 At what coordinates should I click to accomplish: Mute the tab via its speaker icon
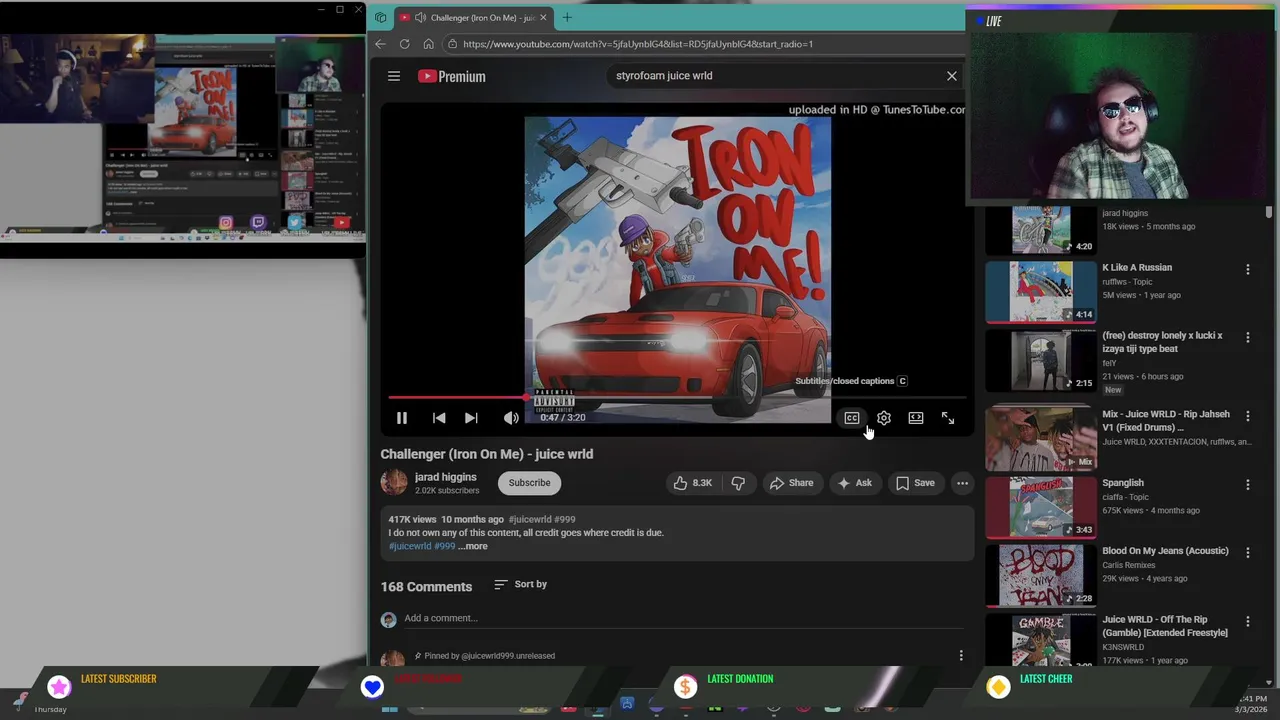420,17
